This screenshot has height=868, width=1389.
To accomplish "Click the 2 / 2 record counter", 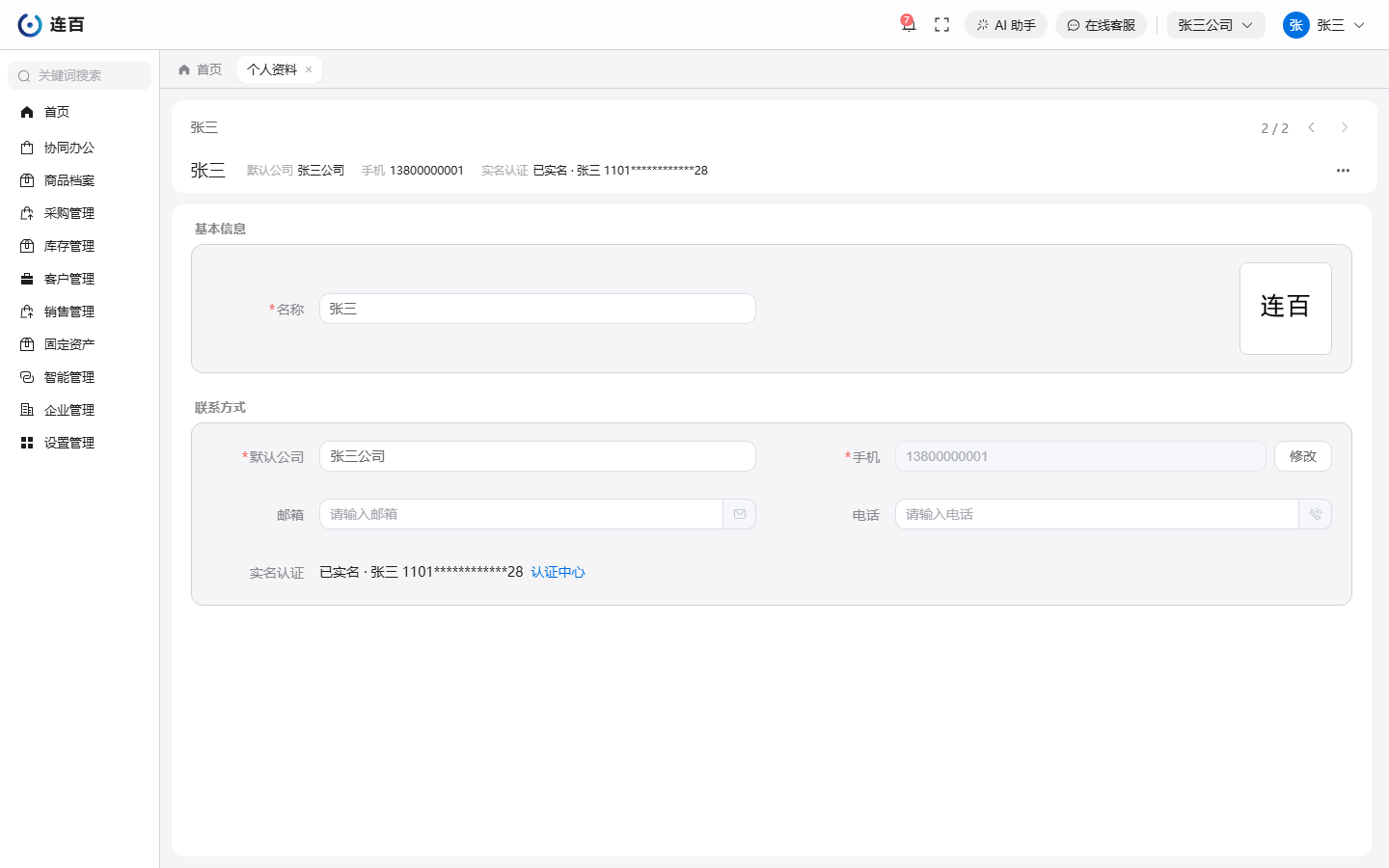I will tap(1274, 128).
